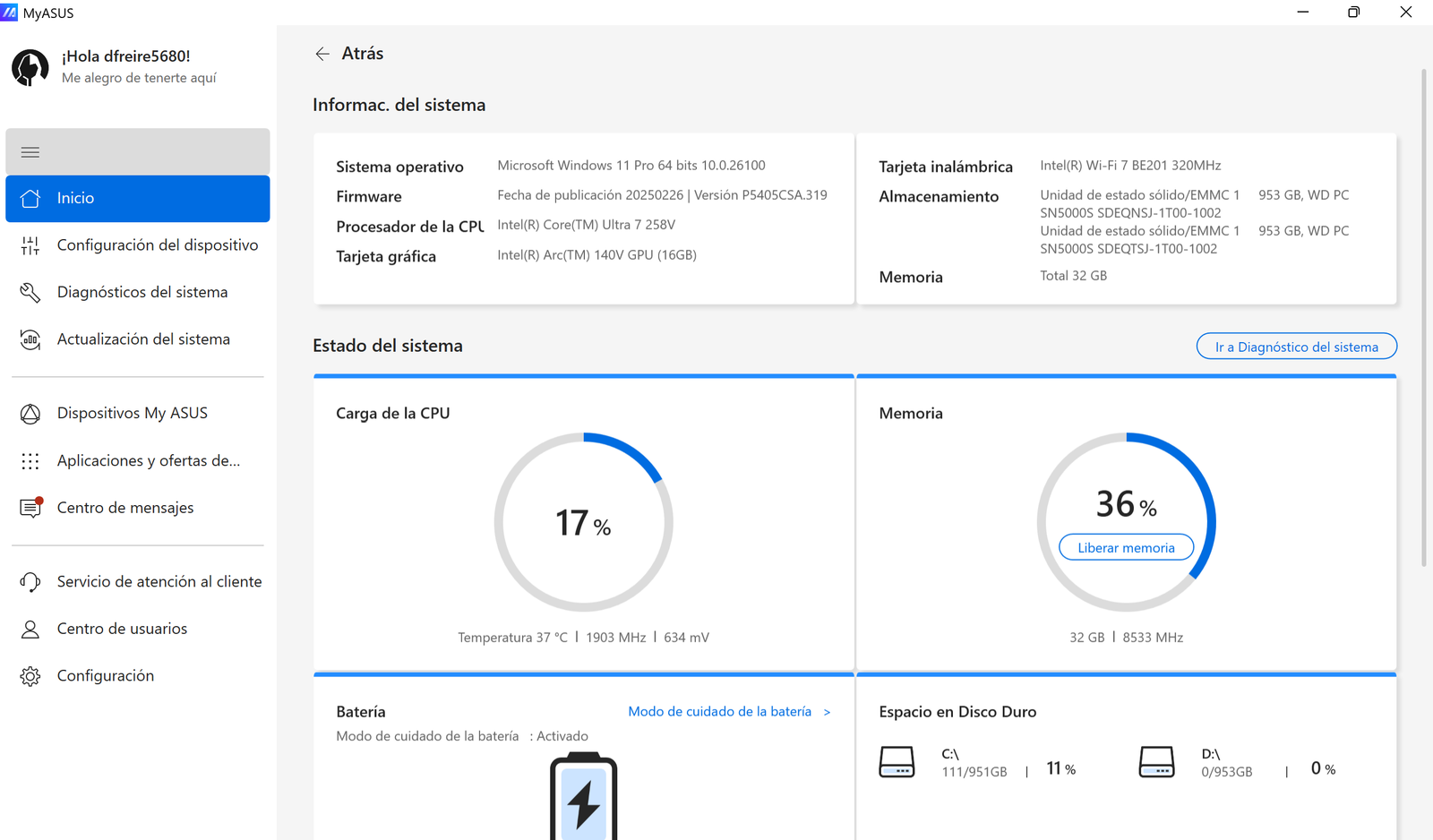The height and width of the screenshot is (840, 1433).
Task: Open Modo de cuidado de la batería link
Action: pos(719,712)
